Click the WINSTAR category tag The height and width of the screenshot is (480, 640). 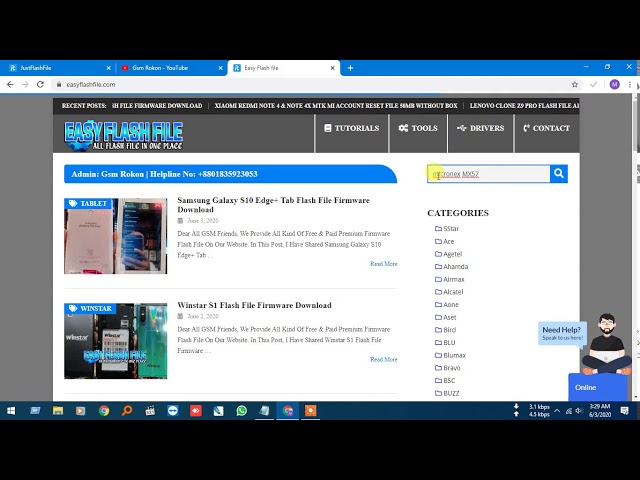tap(90, 309)
